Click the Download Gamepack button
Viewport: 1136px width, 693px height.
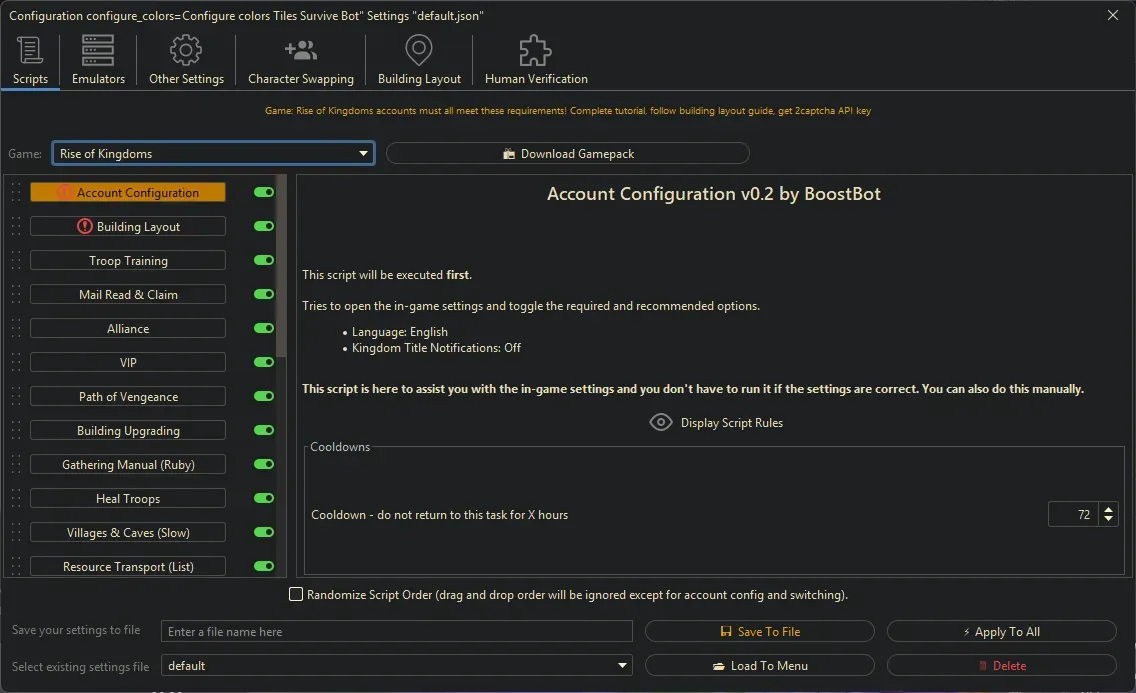point(567,153)
